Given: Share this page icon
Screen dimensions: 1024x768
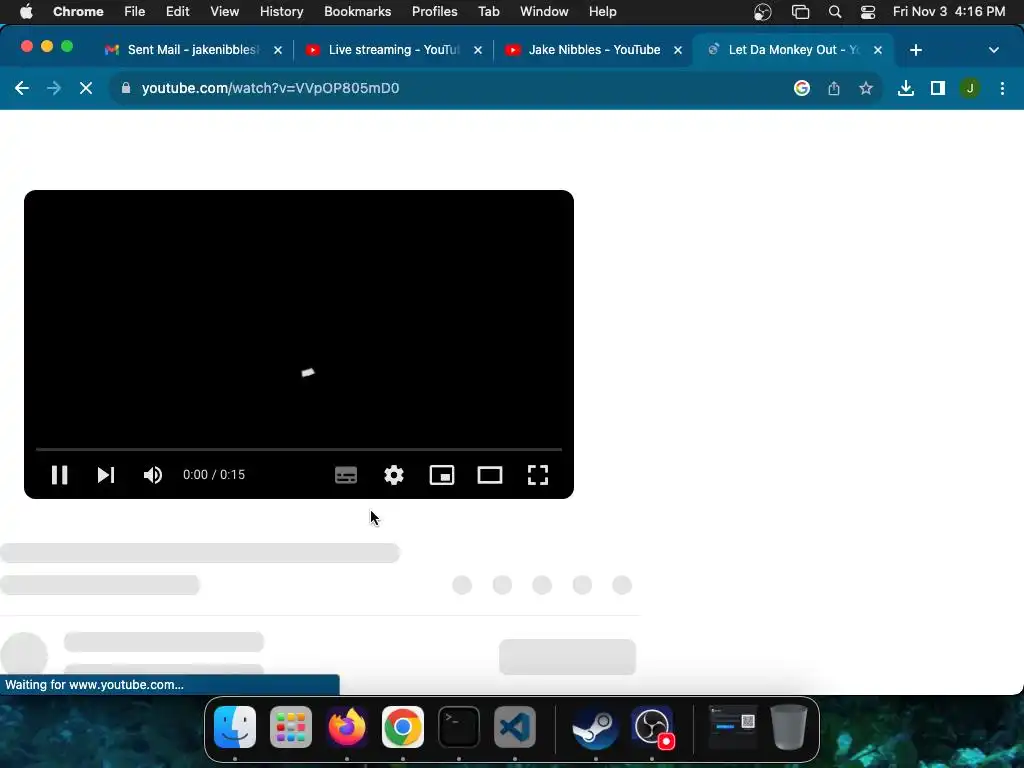Looking at the screenshot, I should (x=834, y=88).
